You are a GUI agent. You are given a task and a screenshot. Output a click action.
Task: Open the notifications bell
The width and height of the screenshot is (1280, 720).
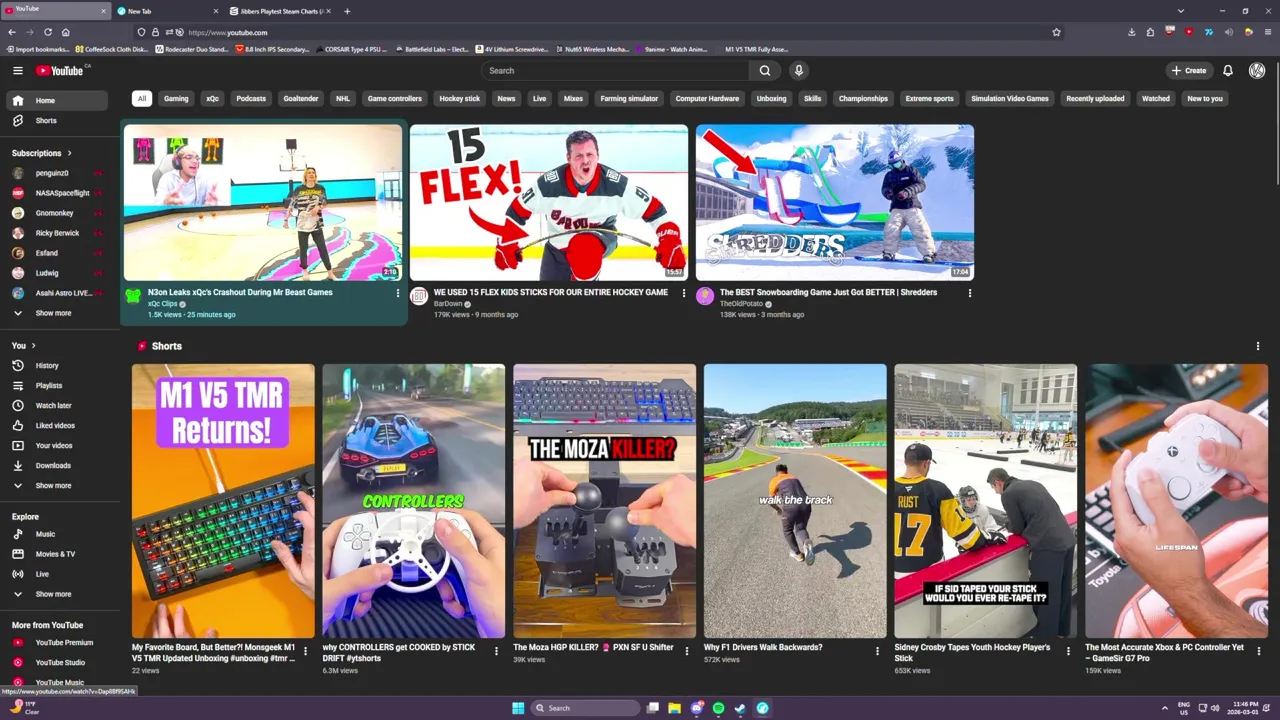1227,70
